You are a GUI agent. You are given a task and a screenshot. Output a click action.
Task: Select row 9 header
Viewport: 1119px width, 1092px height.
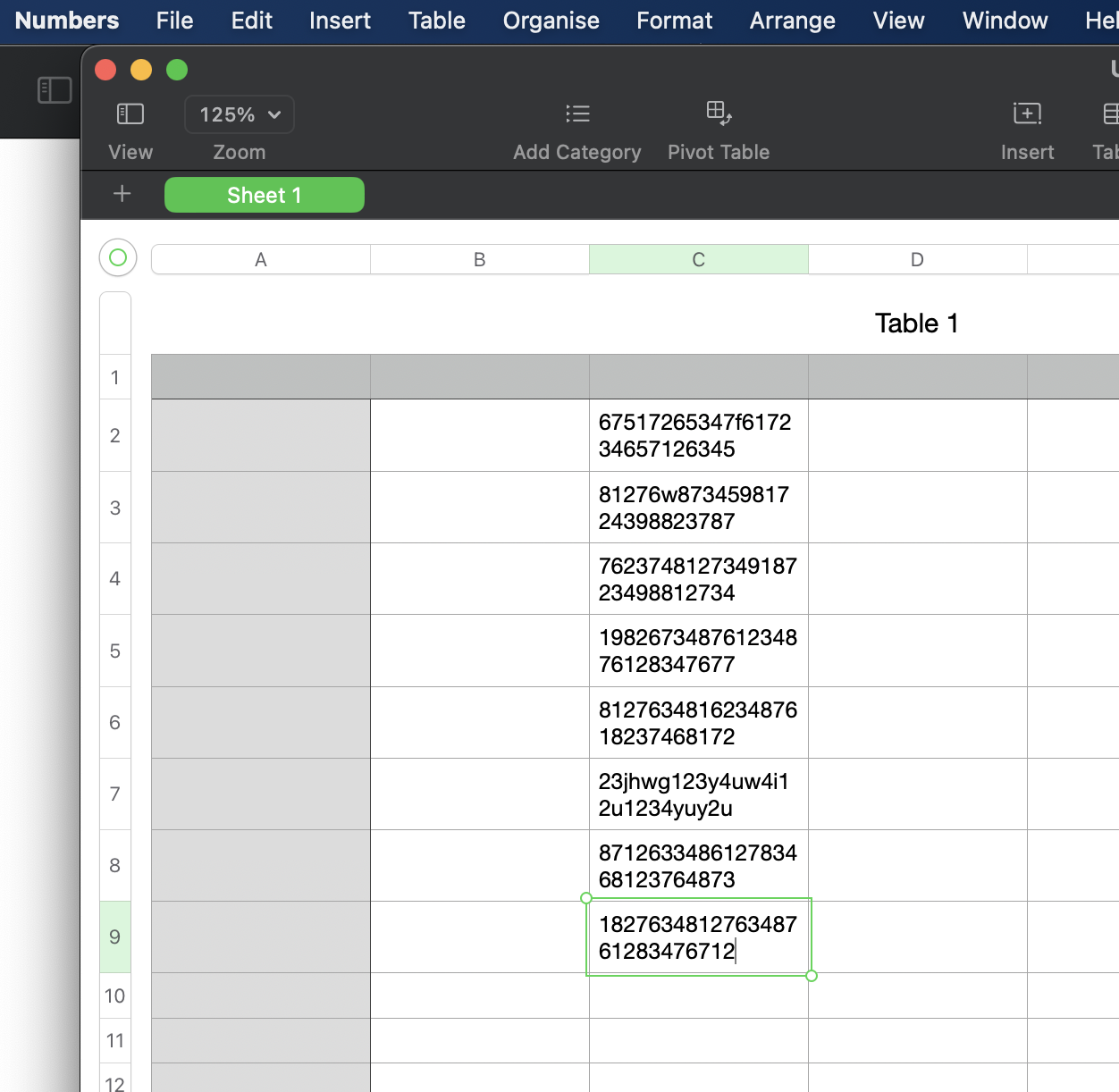[x=115, y=937]
